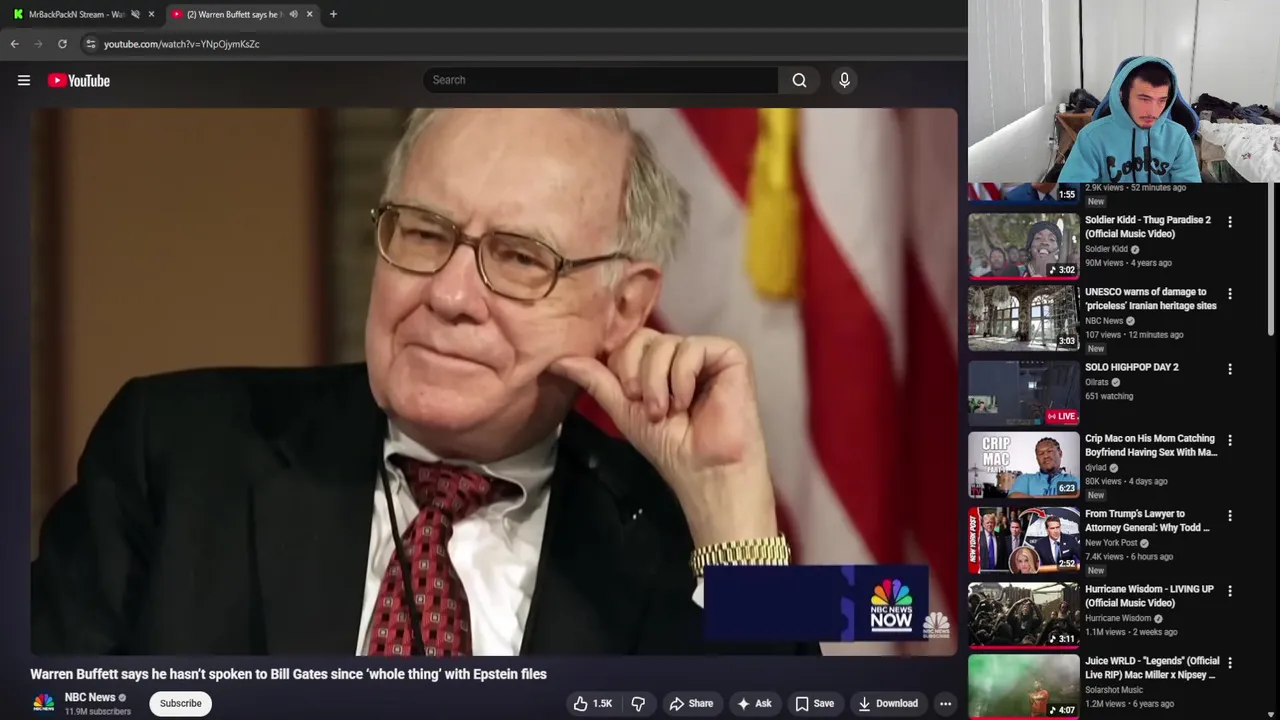Unmute the MrBackPackN Stream tab
Image resolution: width=1280 pixels, height=720 pixels.
click(135, 14)
